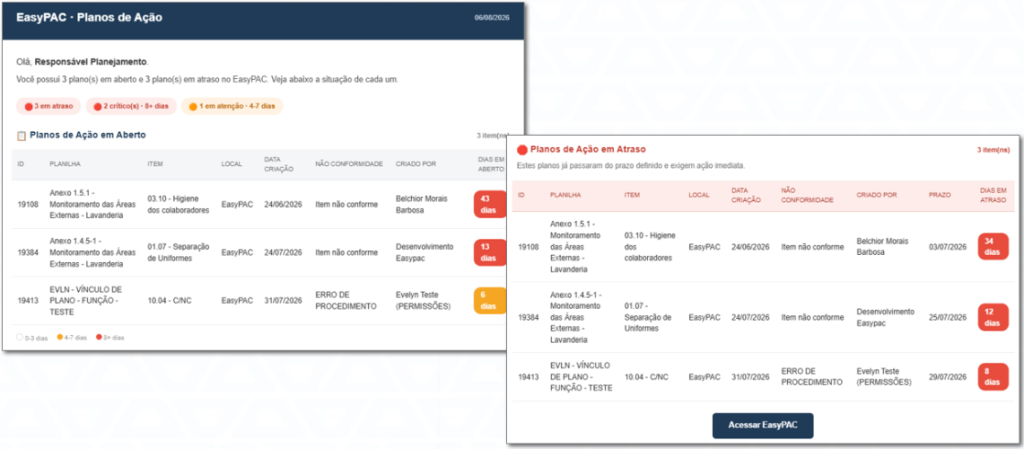Image resolution: width=1024 pixels, height=449 pixels.
Task: Click the red circle icon beside Planos de Ação em Atraso
Action: pyautogui.click(x=521, y=149)
